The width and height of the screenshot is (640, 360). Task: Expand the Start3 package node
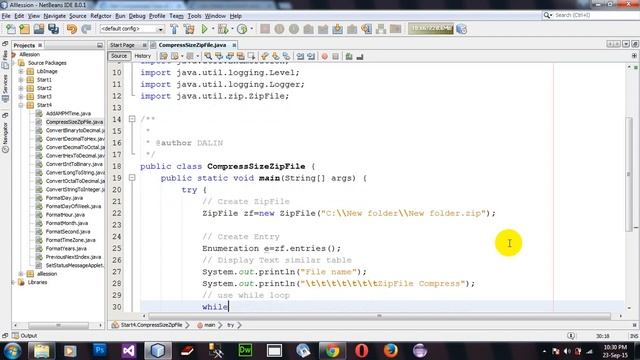coord(21,97)
